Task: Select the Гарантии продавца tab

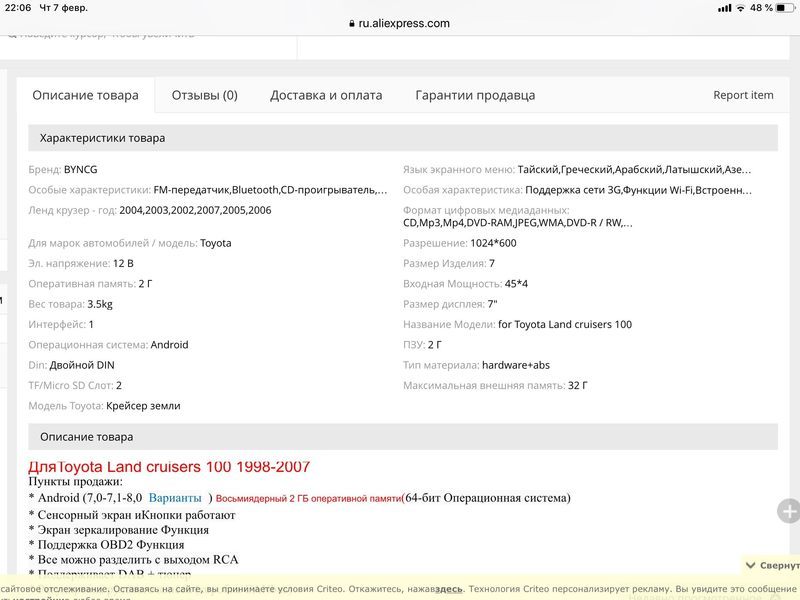Action: 475,95
